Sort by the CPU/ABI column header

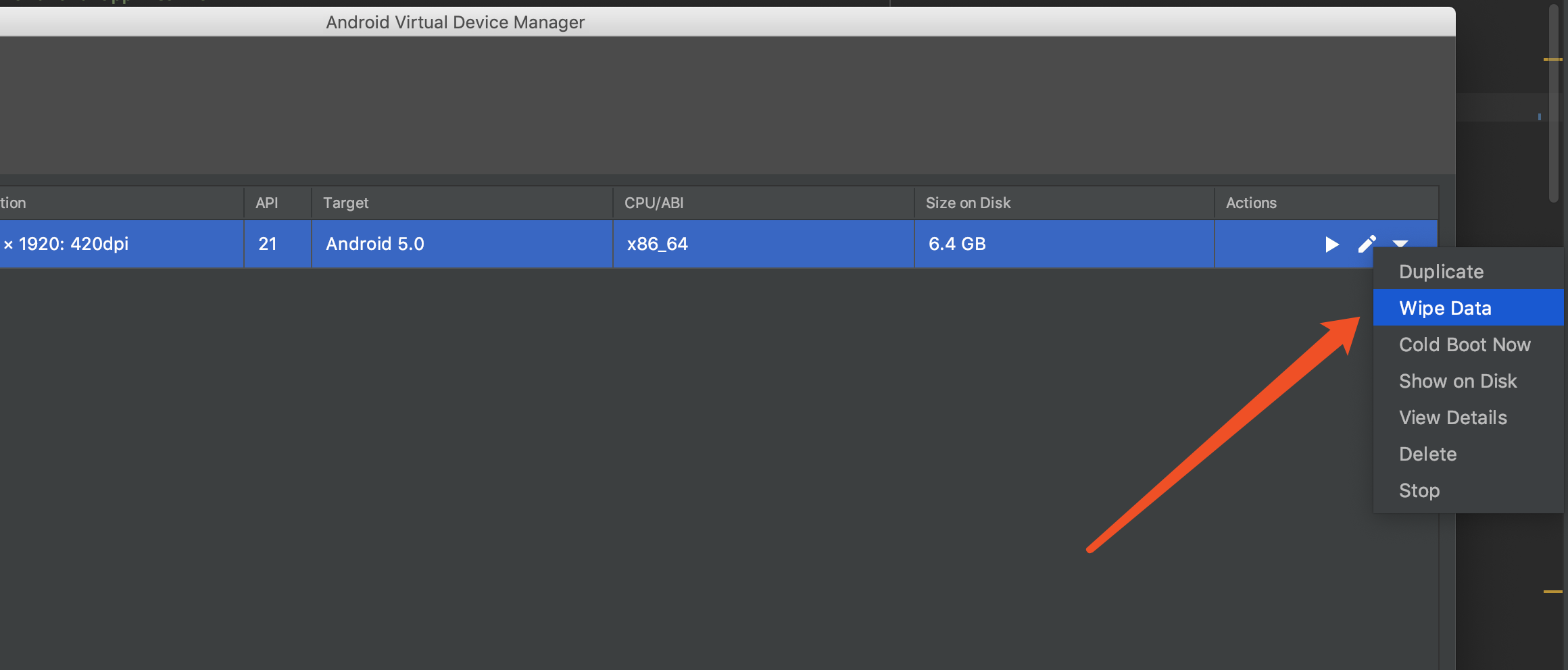pos(764,203)
